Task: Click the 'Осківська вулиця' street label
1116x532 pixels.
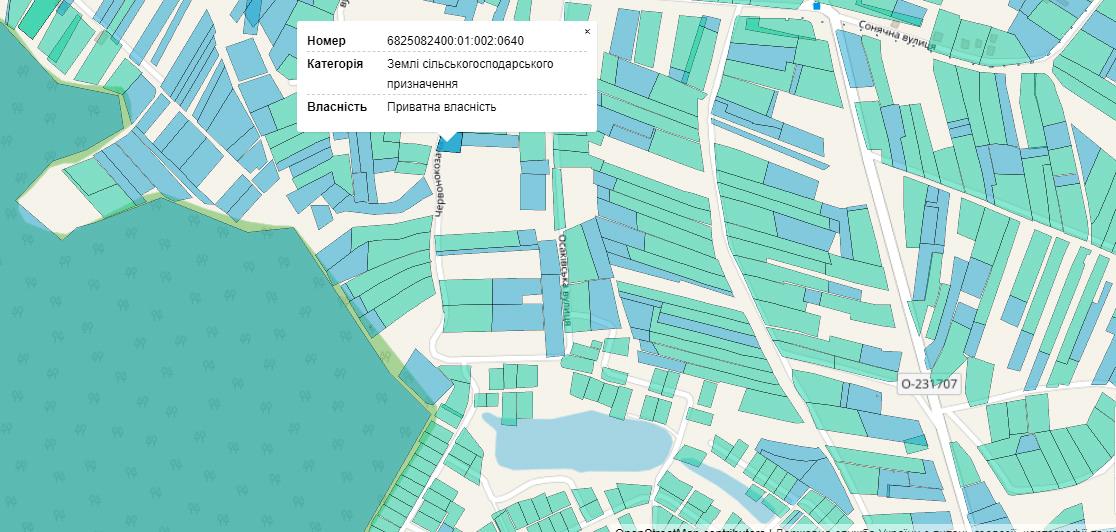Action: click(565, 280)
